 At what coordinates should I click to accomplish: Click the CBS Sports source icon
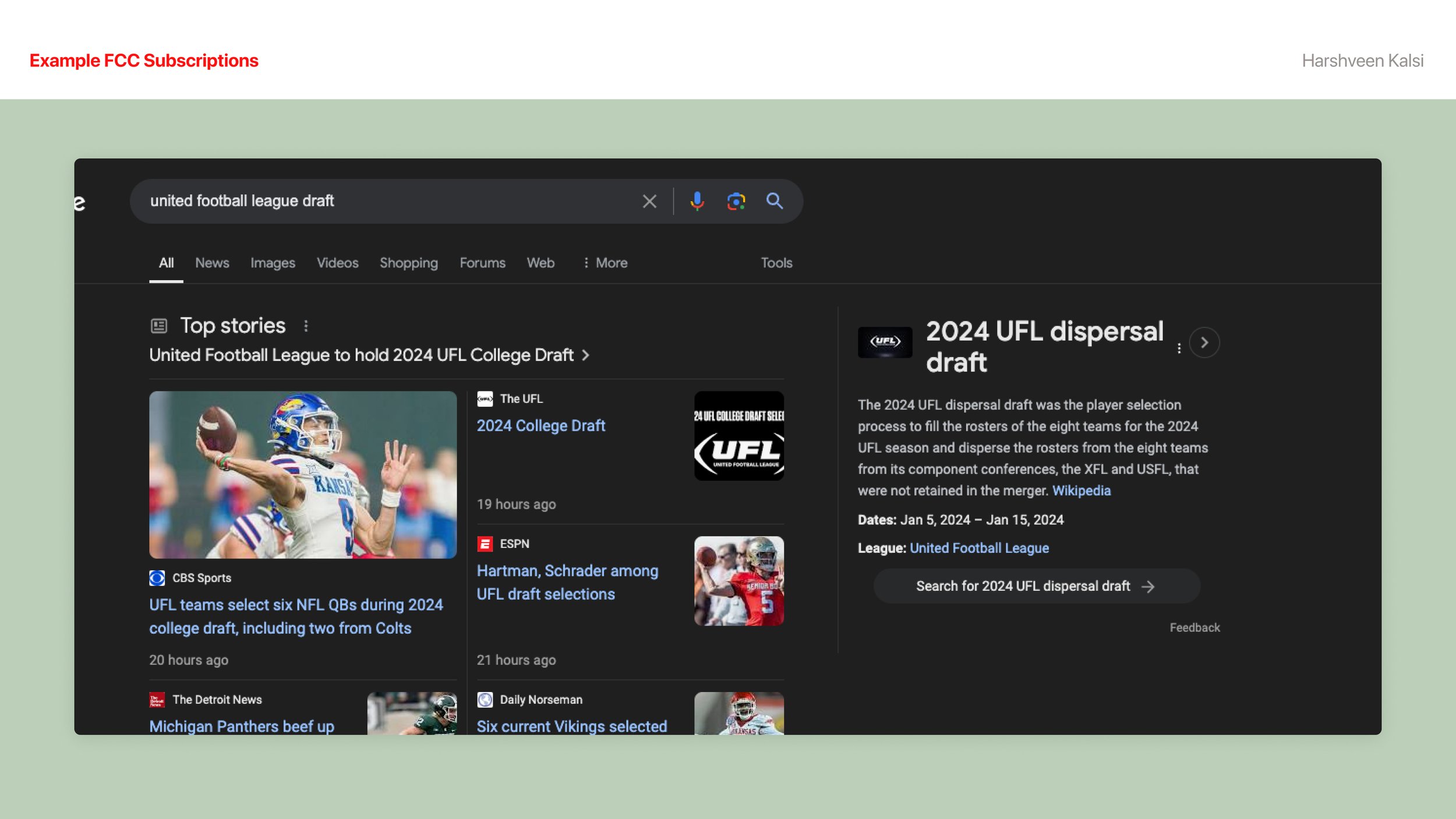pos(157,578)
